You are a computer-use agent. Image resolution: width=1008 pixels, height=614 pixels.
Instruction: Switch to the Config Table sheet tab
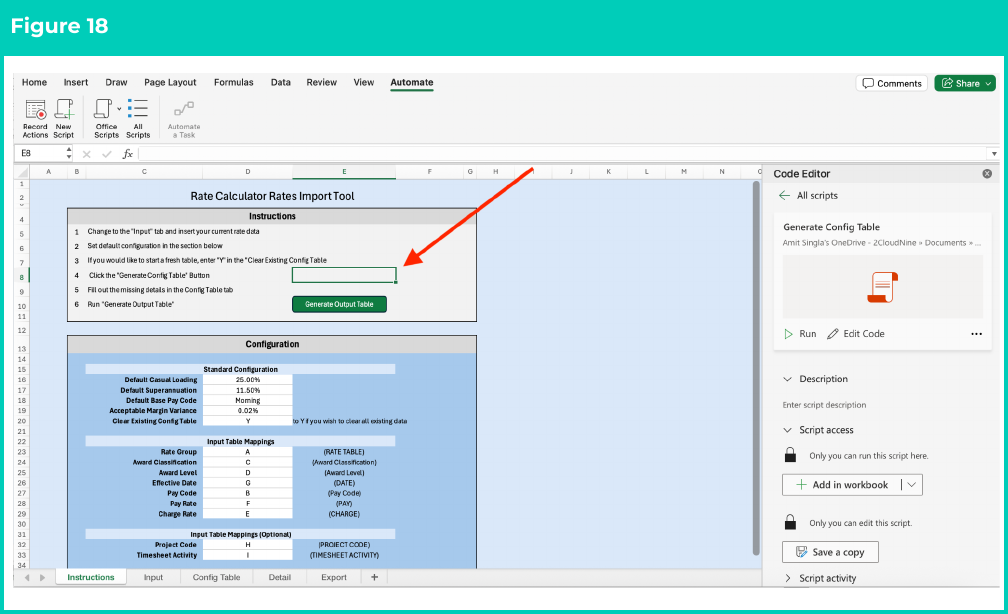tap(217, 577)
